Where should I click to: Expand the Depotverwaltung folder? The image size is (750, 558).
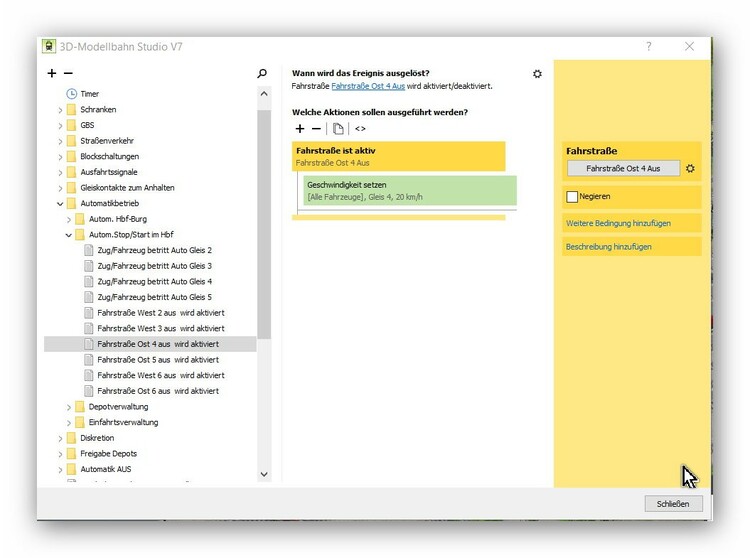[x=69, y=407]
